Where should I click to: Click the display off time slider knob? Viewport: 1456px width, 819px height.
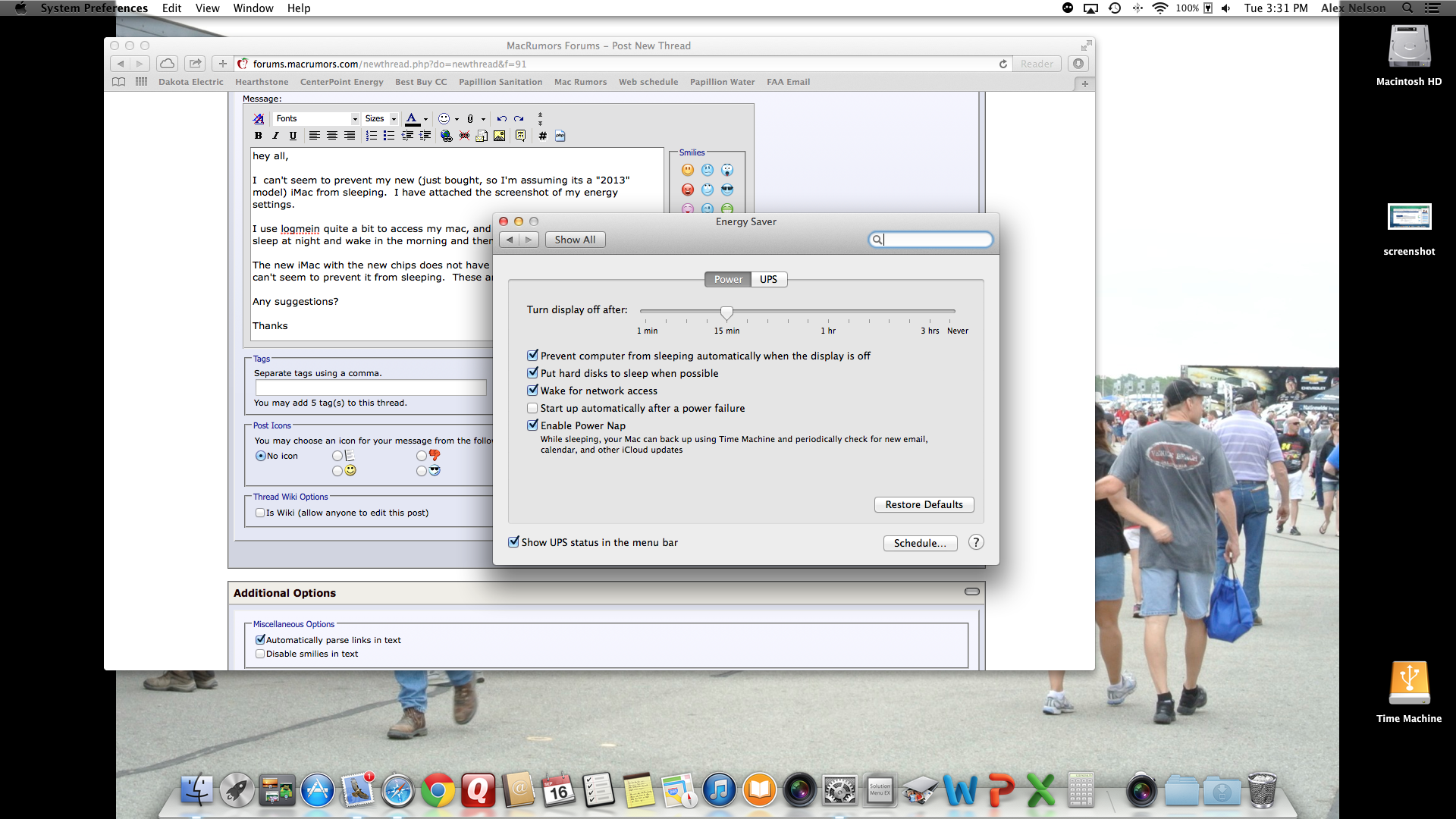[x=726, y=312]
